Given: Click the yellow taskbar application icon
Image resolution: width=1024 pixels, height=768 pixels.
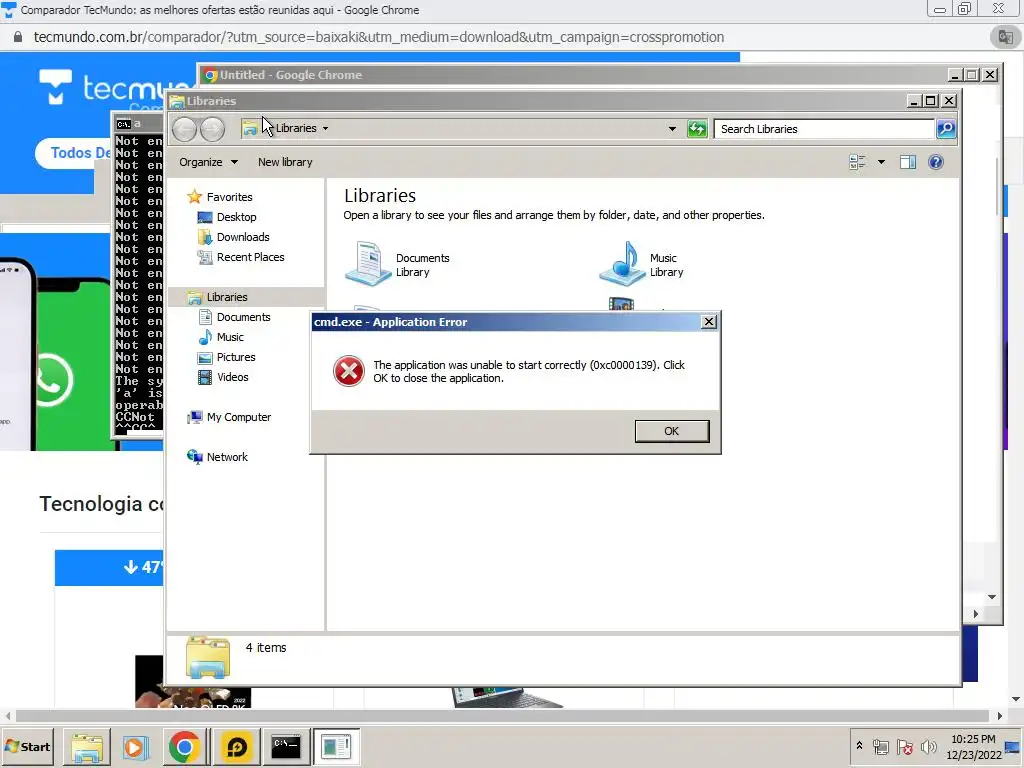Looking at the screenshot, I should 236,746.
